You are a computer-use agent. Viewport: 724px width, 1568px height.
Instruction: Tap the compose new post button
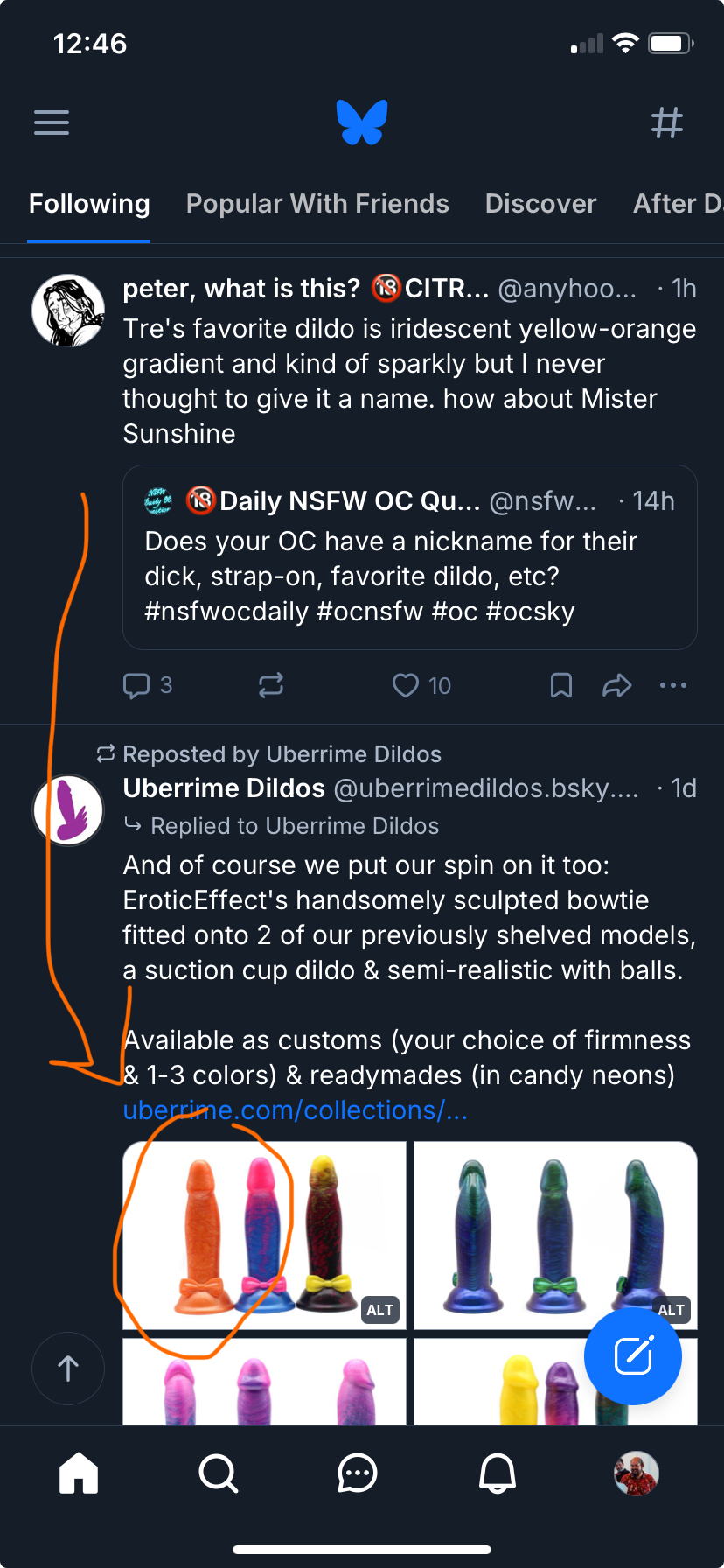click(633, 1355)
